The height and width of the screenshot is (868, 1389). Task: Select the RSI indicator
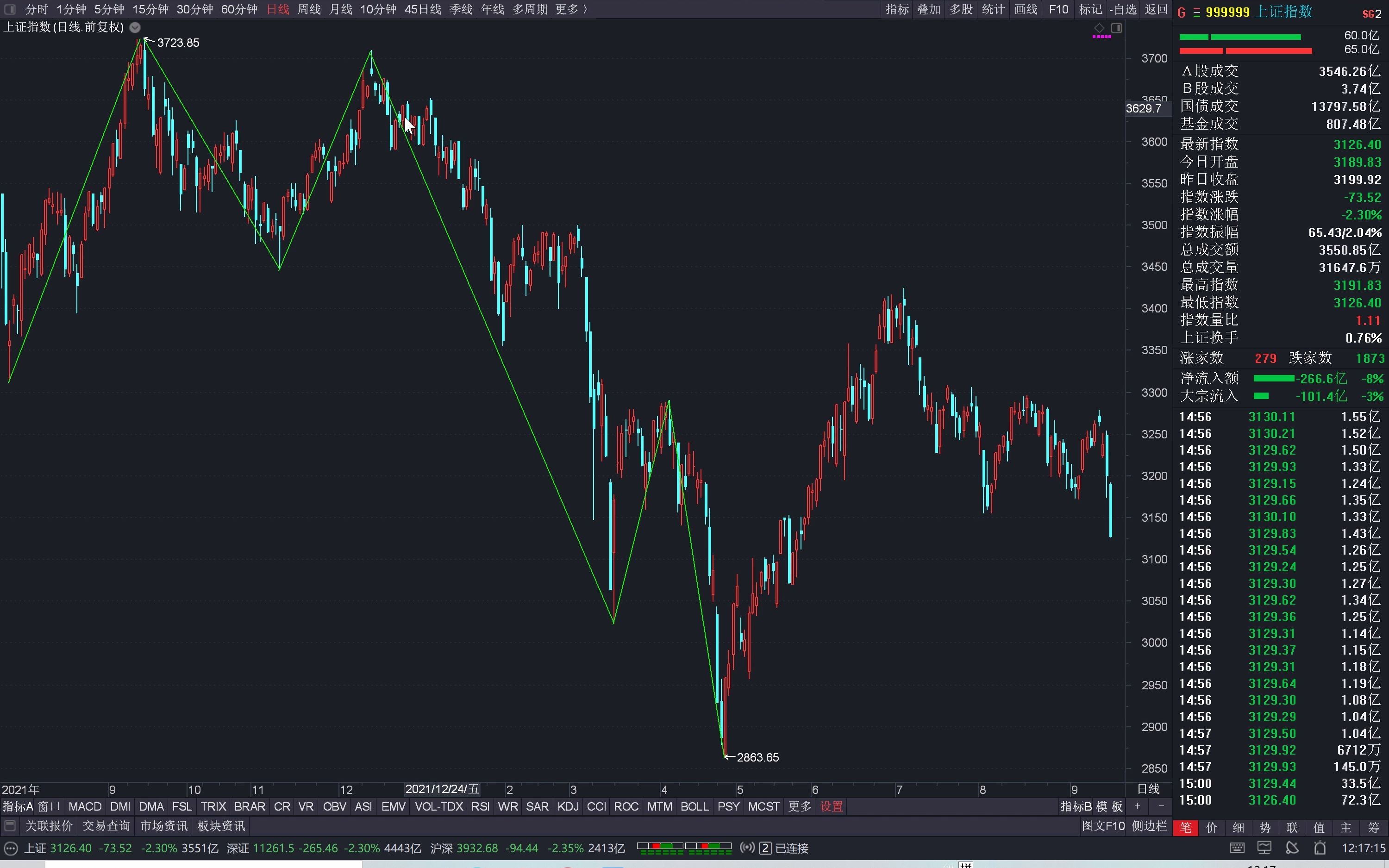[x=480, y=806]
